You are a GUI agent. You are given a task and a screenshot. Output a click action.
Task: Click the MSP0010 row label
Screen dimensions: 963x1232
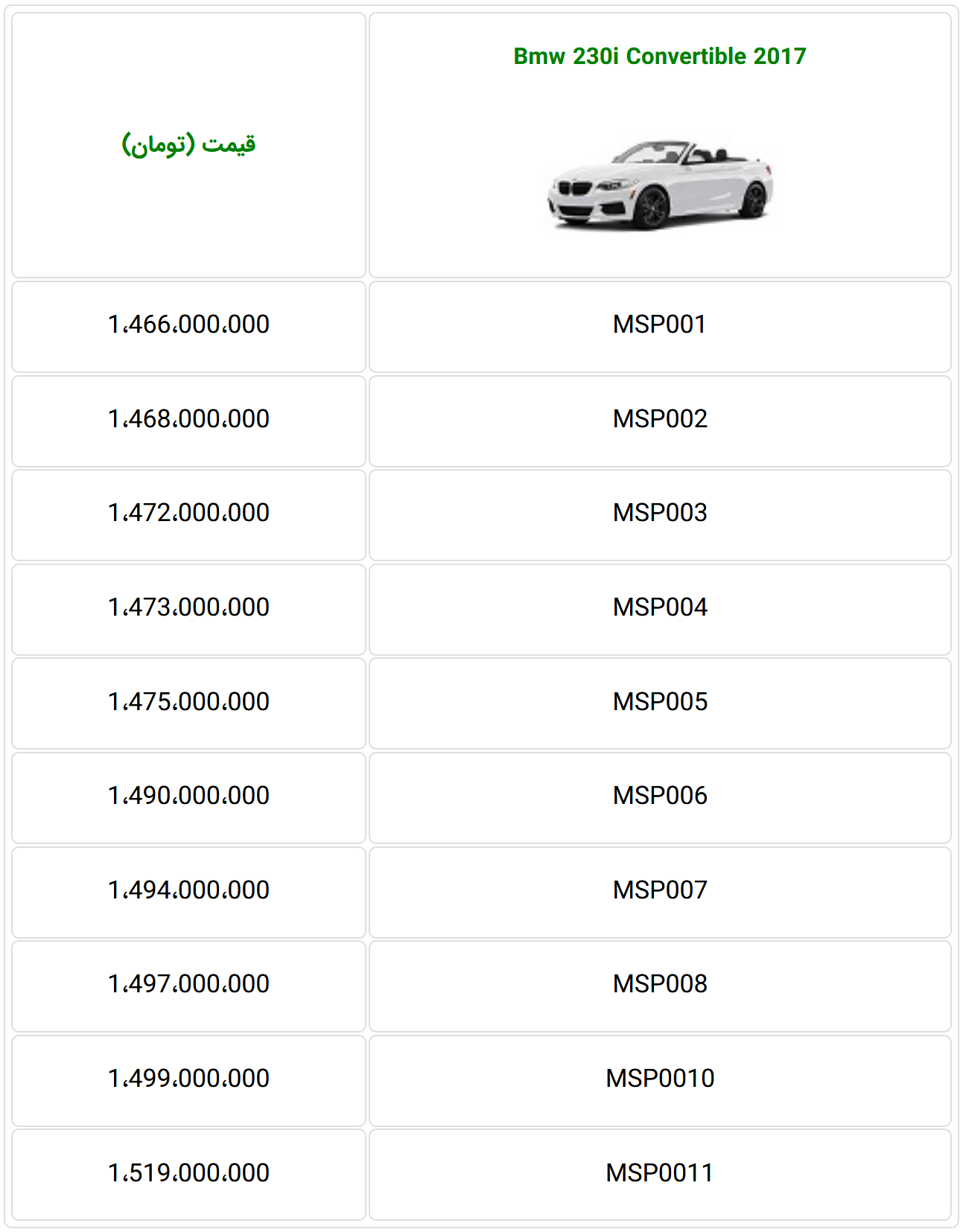pyautogui.click(x=660, y=1079)
